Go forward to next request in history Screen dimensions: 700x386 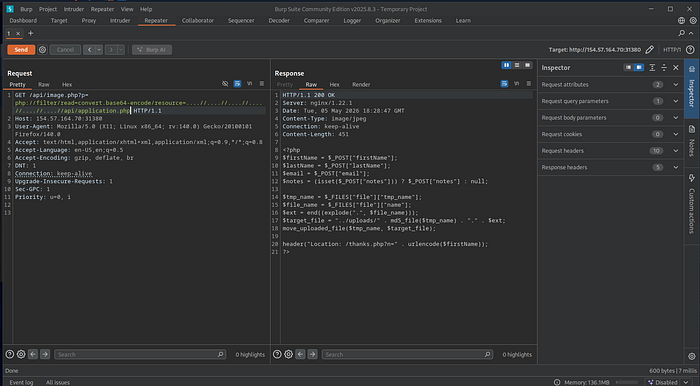point(111,50)
